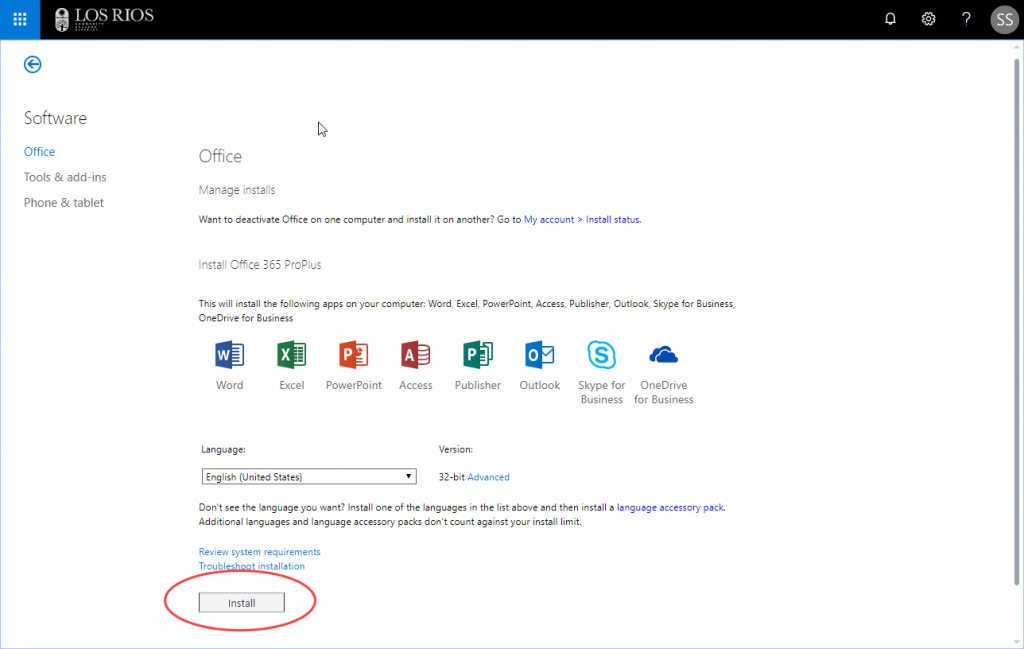1024x649 pixels.
Task: Click the PowerPoint app icon
Action: [x=354, y=355]
